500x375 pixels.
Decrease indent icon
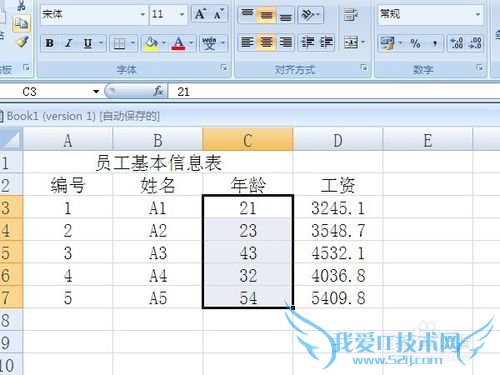(x=307, y=43)
